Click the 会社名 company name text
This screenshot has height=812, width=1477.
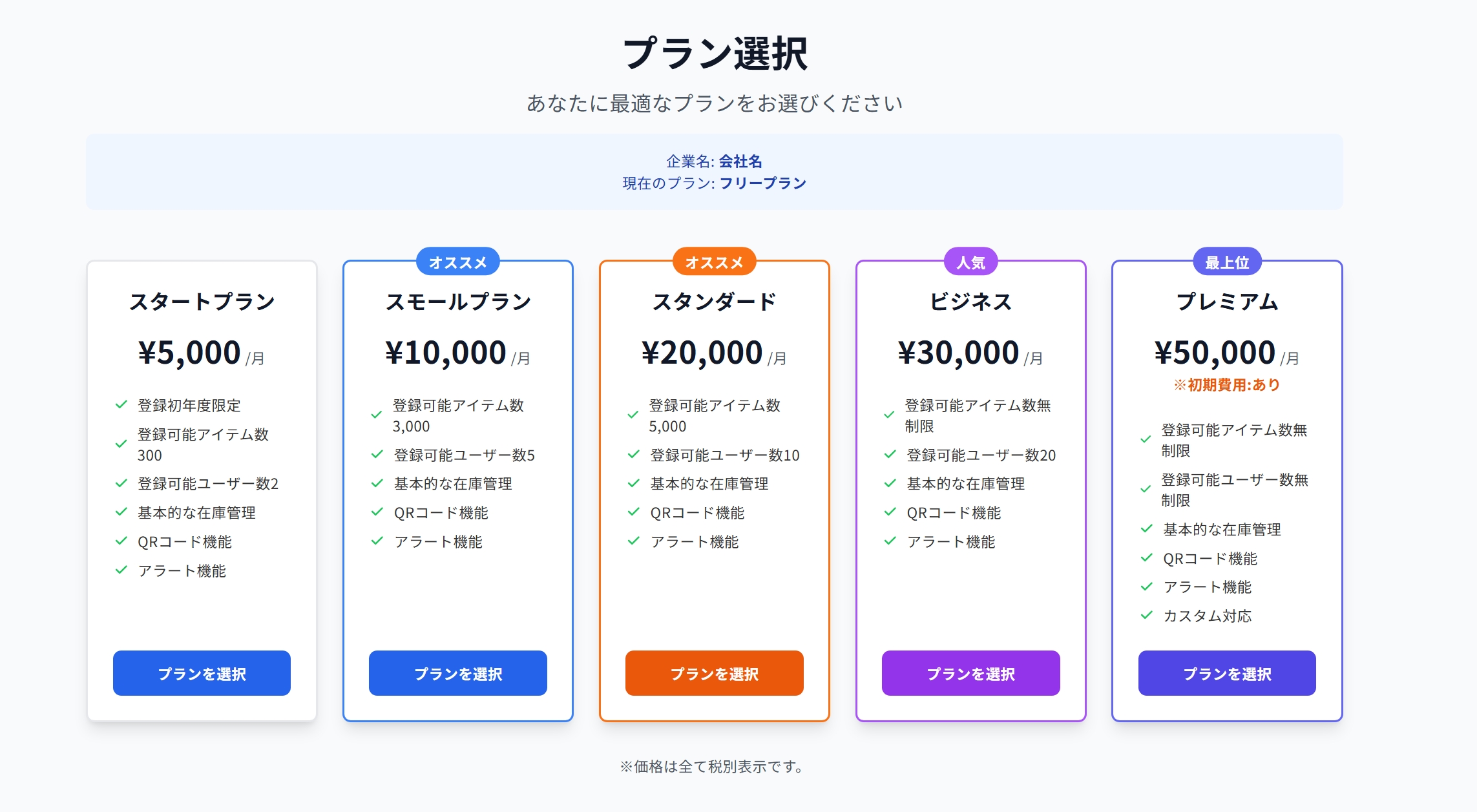(x=740, y=161)
